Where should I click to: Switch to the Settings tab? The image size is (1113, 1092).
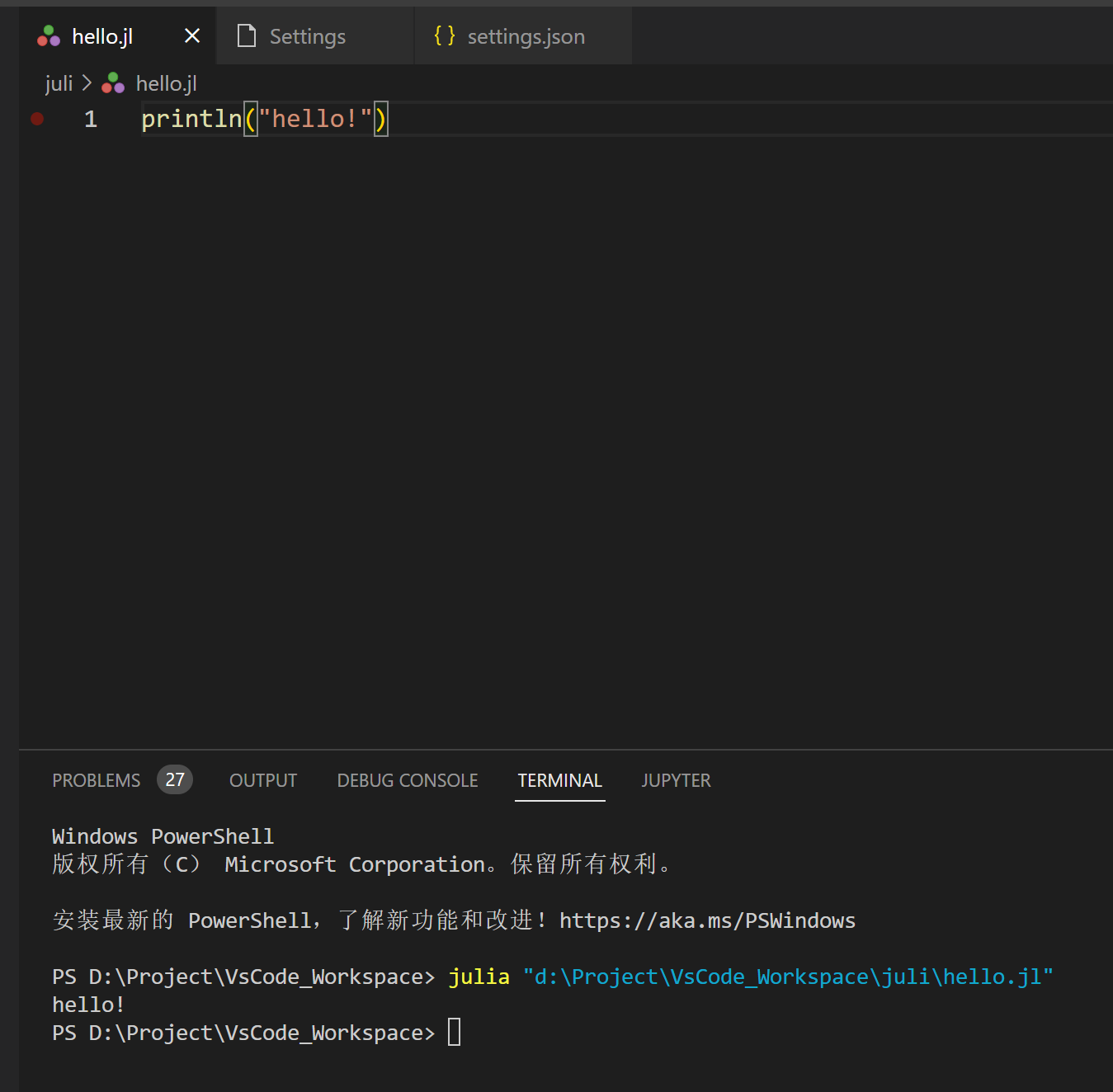(307, 36)
